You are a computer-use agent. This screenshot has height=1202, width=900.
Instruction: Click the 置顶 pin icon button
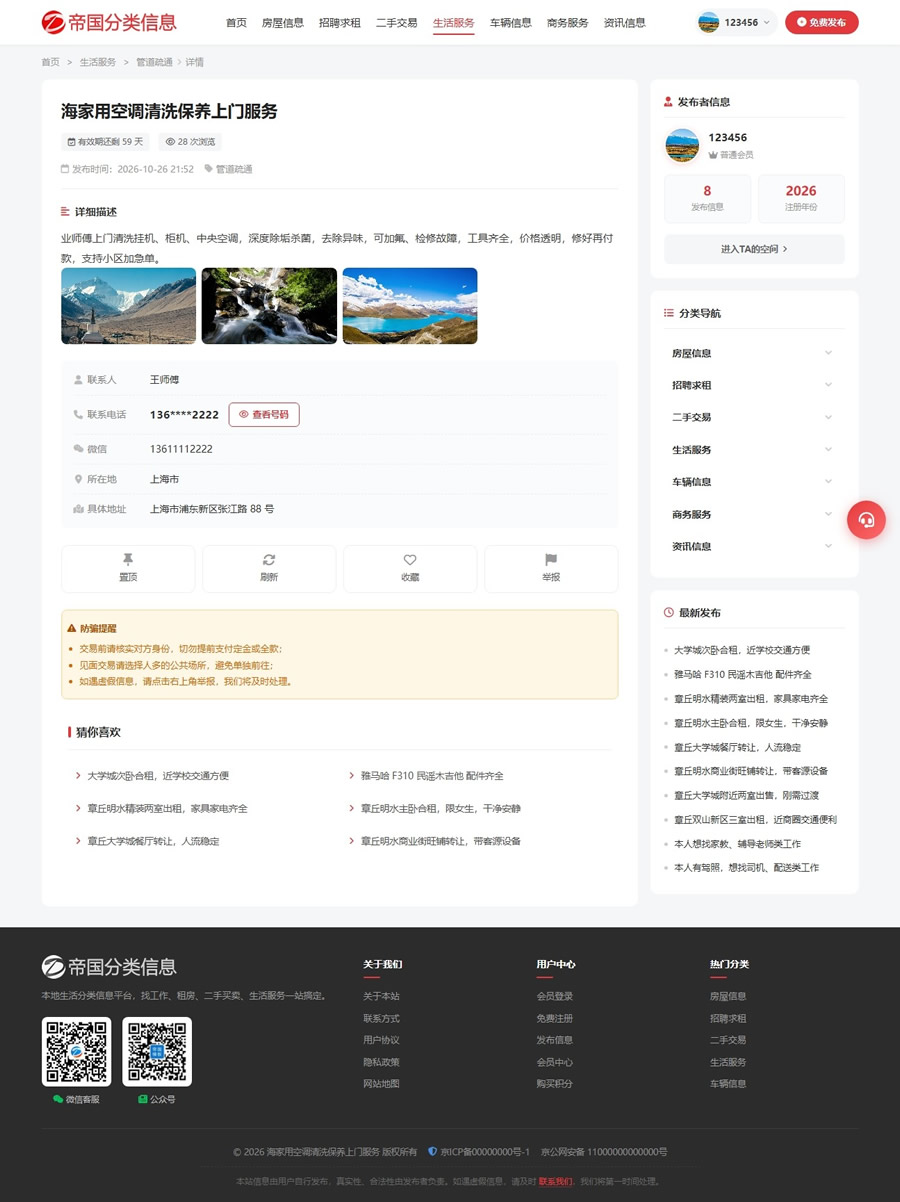(128, 568)
